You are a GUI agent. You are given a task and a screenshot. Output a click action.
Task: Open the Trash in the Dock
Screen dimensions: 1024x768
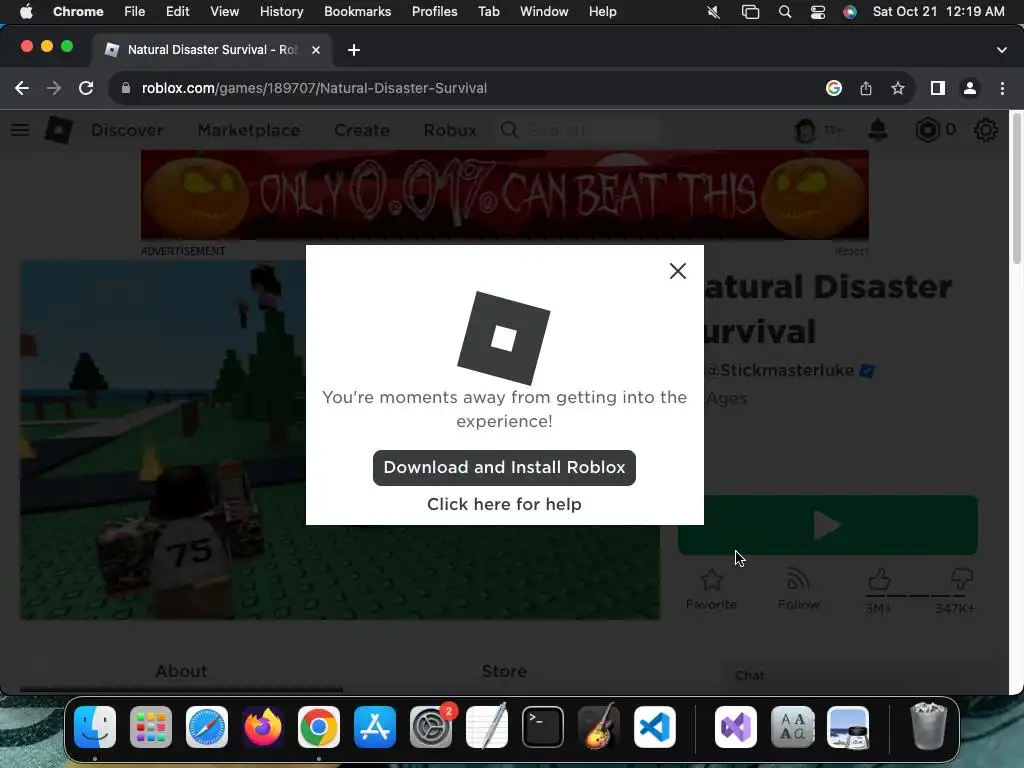click(928, 727)
